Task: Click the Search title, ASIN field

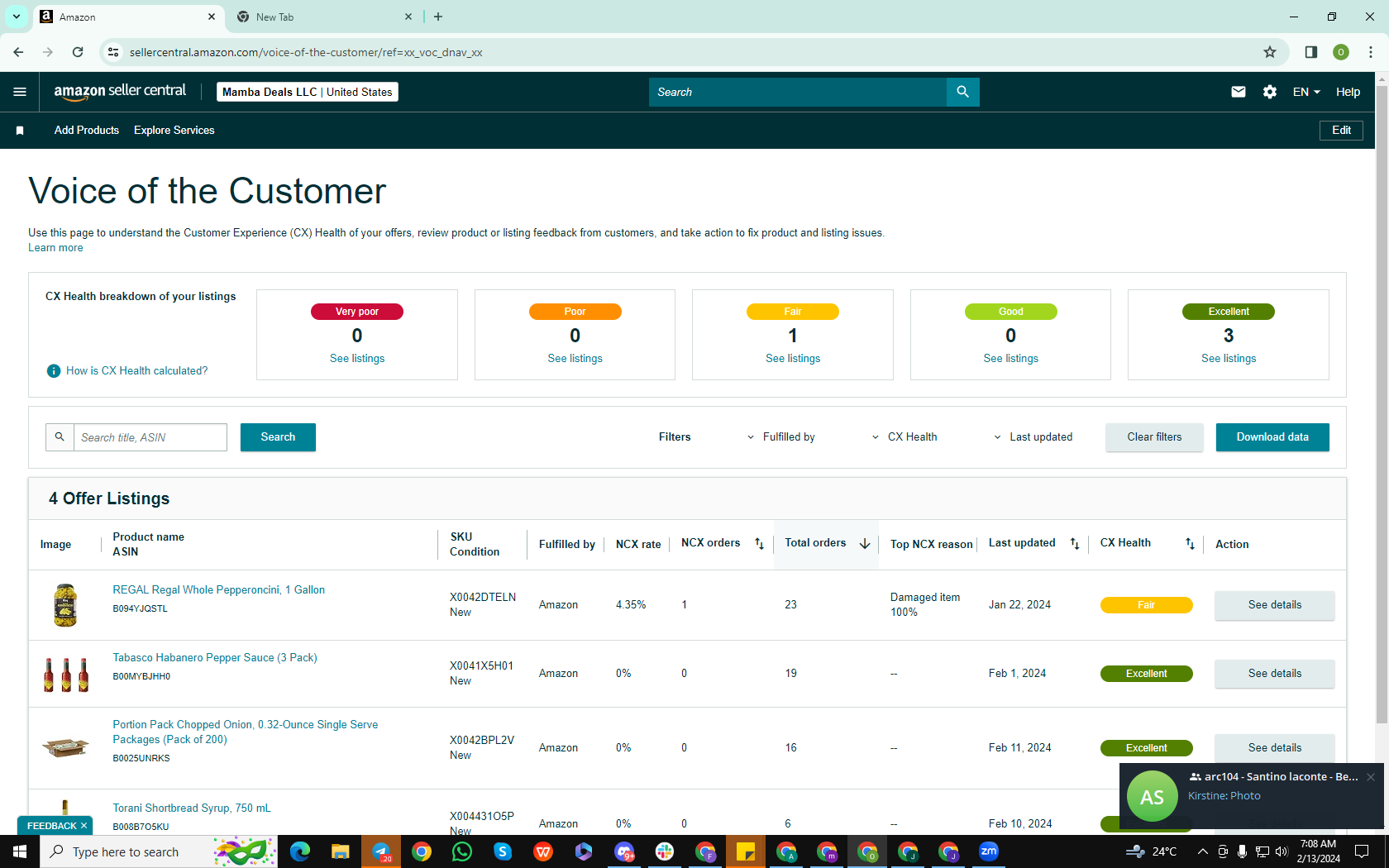Action: coord(150,437)
